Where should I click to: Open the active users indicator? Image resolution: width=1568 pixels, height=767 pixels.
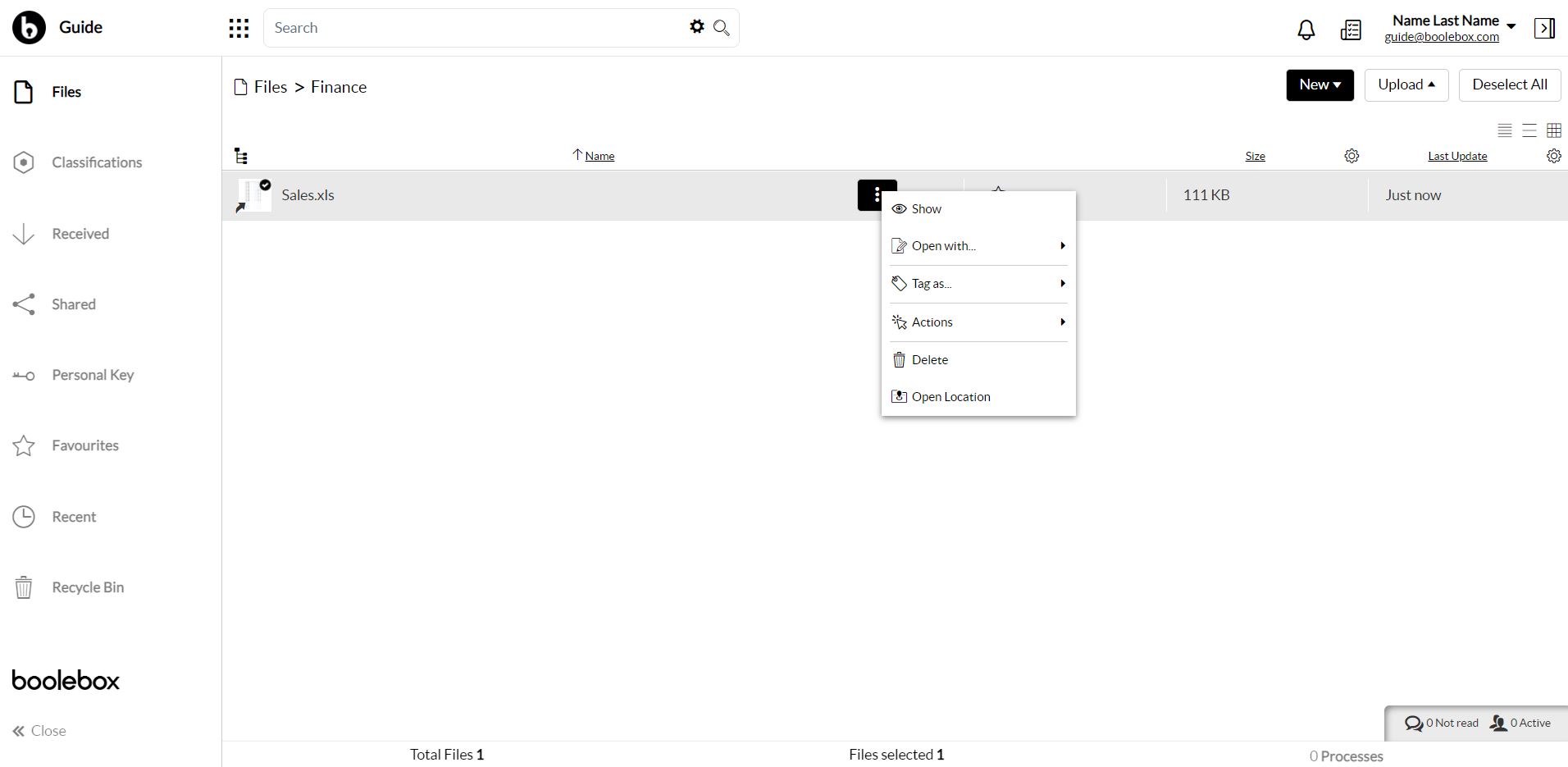pos(1520,724)
